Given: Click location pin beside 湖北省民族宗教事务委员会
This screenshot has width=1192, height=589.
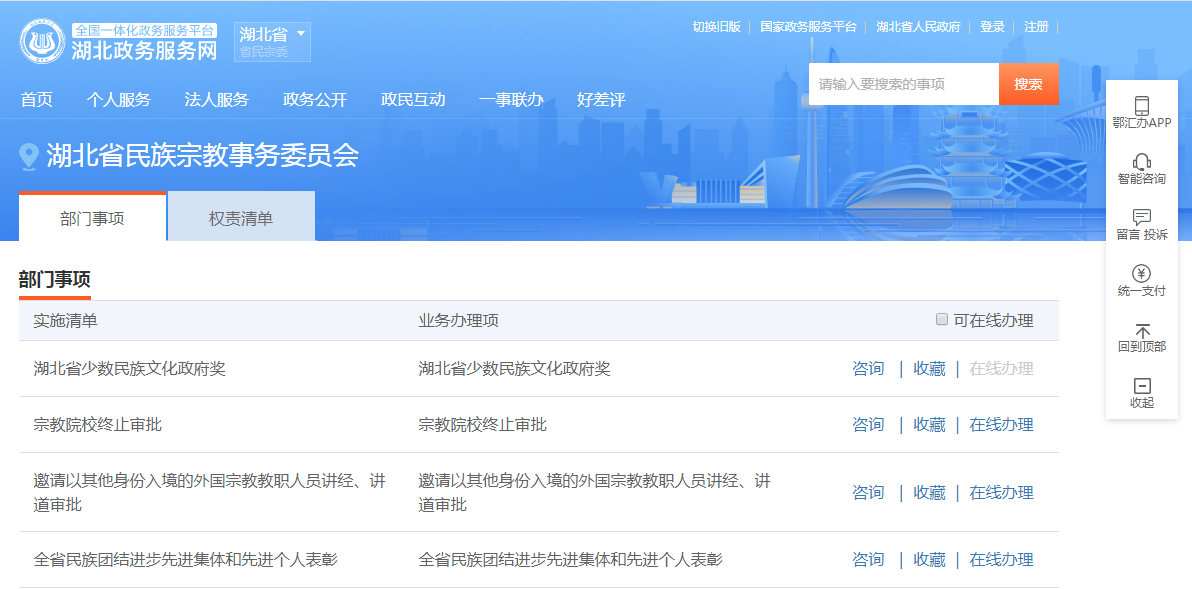Looking at the screenshot, I should 29,156.
